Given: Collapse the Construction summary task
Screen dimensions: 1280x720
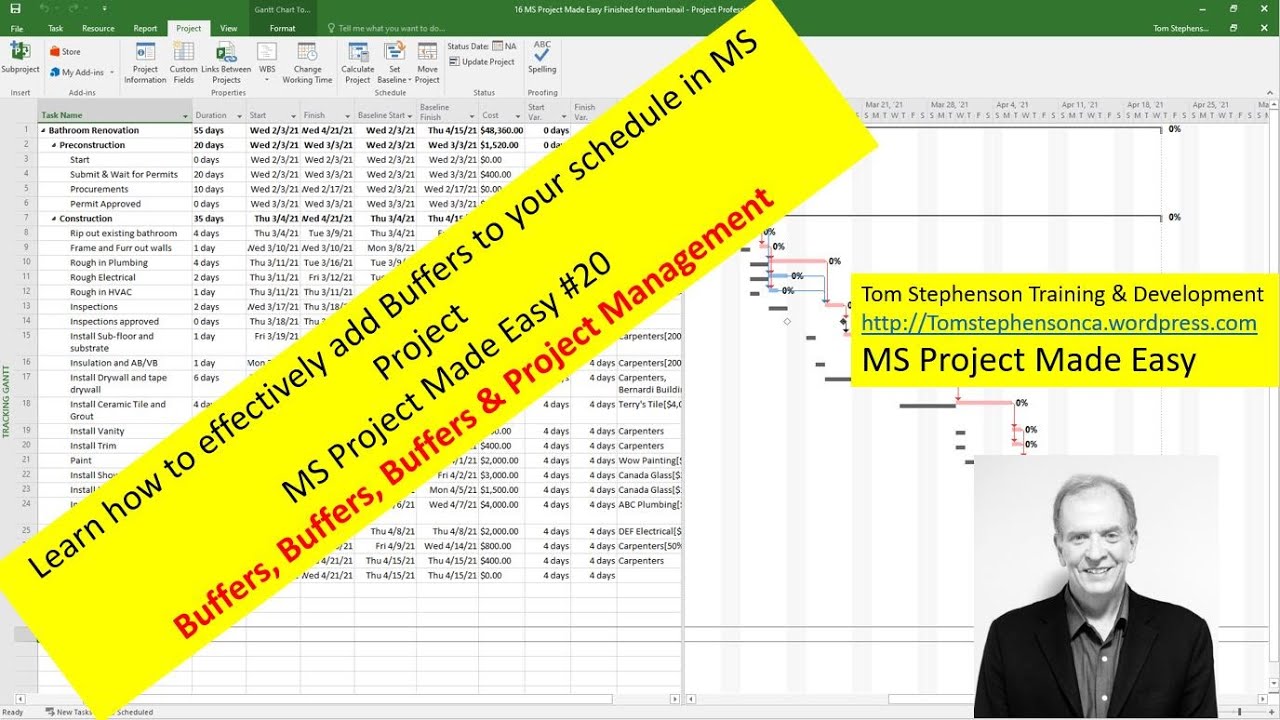Looking at the screenshot, I should pos(54,218).
